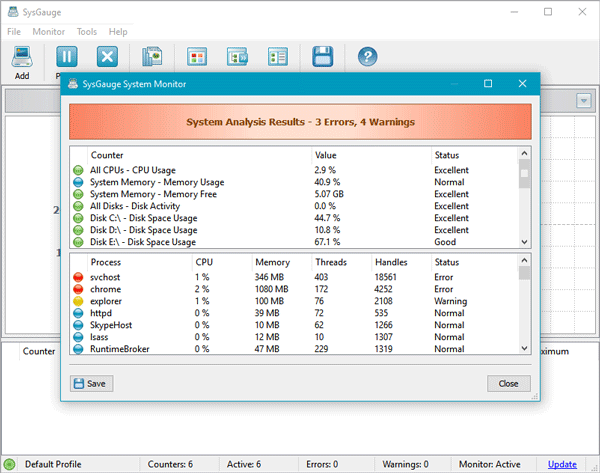
Task: Click the Update link in status bar
Action: coord(562,464)
